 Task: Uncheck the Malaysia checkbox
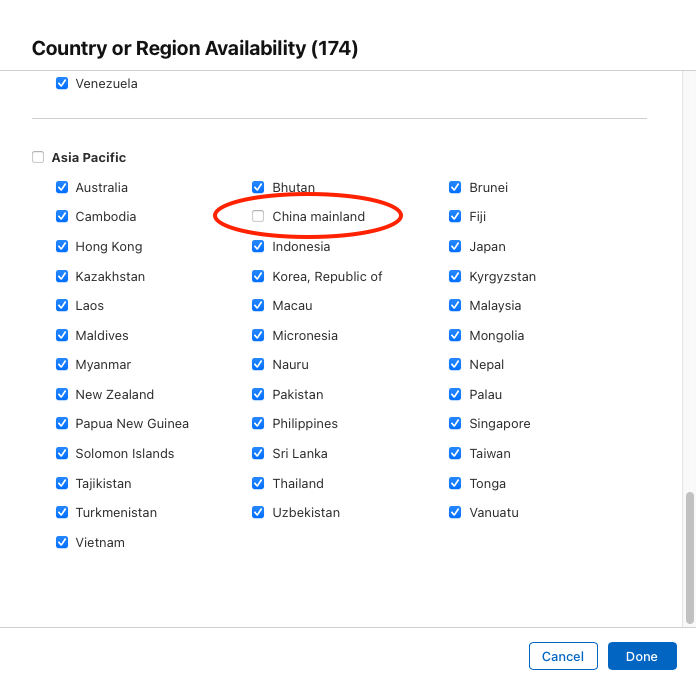click(455, 306)
